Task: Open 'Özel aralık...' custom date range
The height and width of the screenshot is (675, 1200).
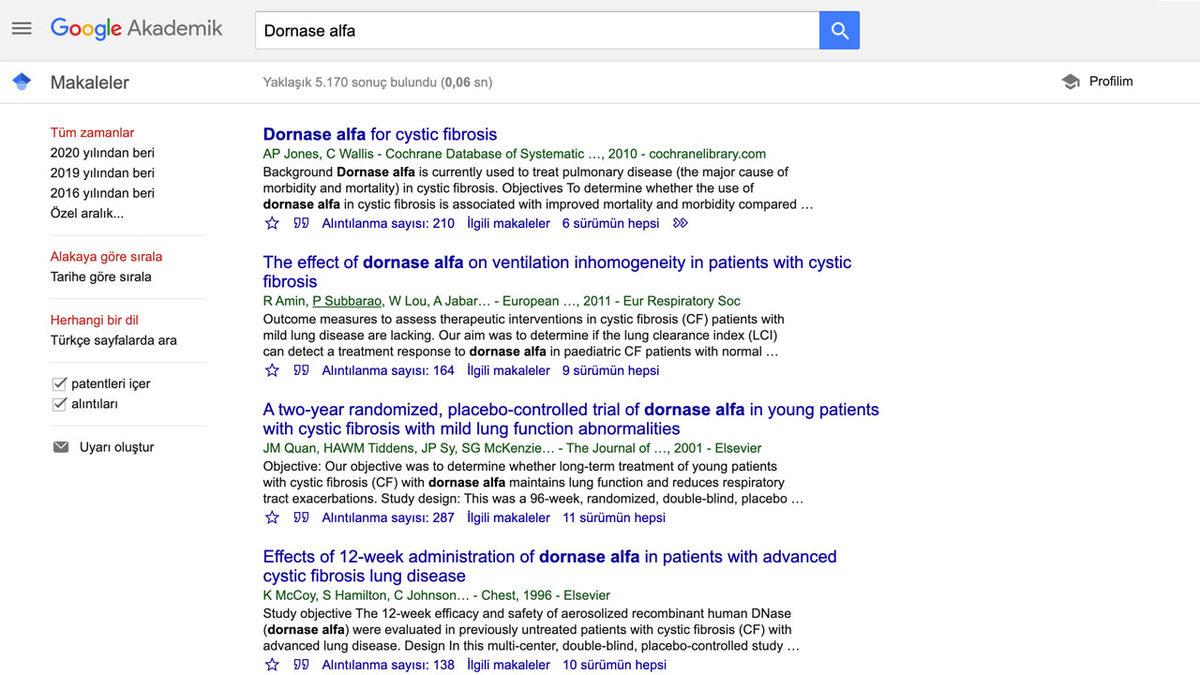Action: coord(87,213)
